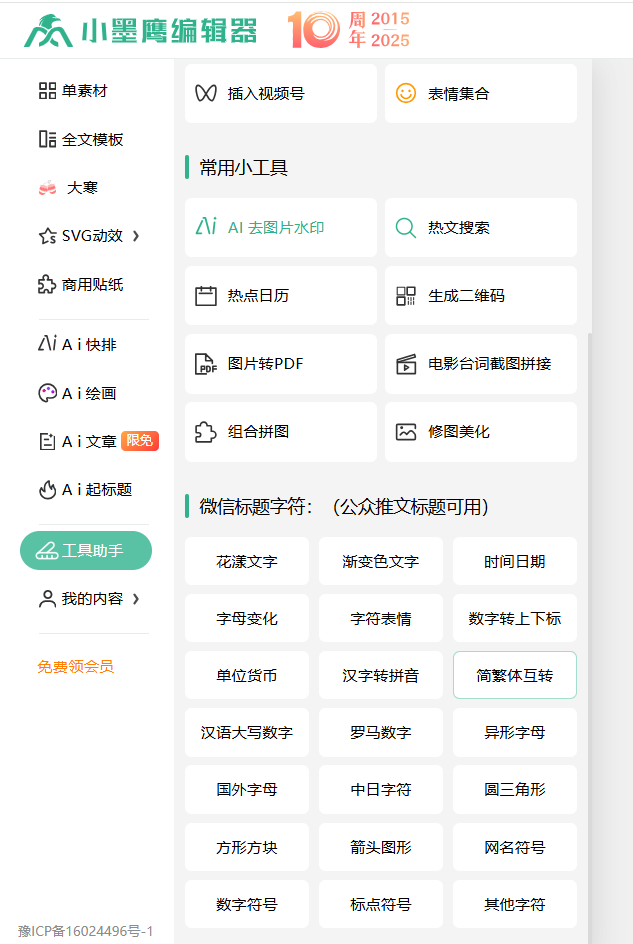Image resolution: width=633 pixels, height=944 pixels.
Task: Click the Ai快排 icon in the sidebar
Action: coord(48,344)
